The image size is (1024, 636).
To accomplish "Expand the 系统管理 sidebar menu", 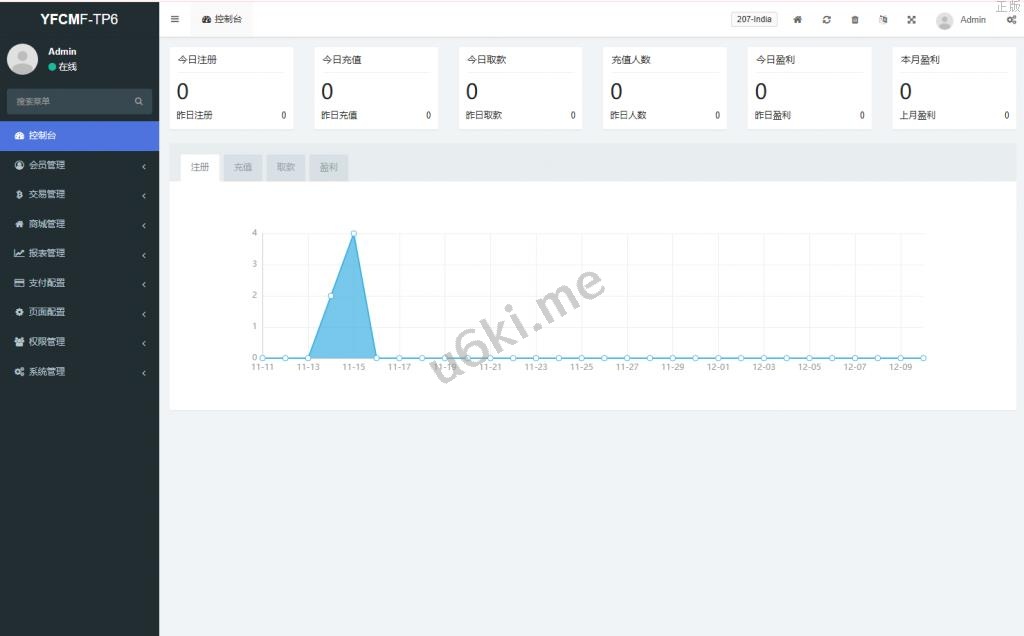I will pyautogui.click(x=79, y=372).
